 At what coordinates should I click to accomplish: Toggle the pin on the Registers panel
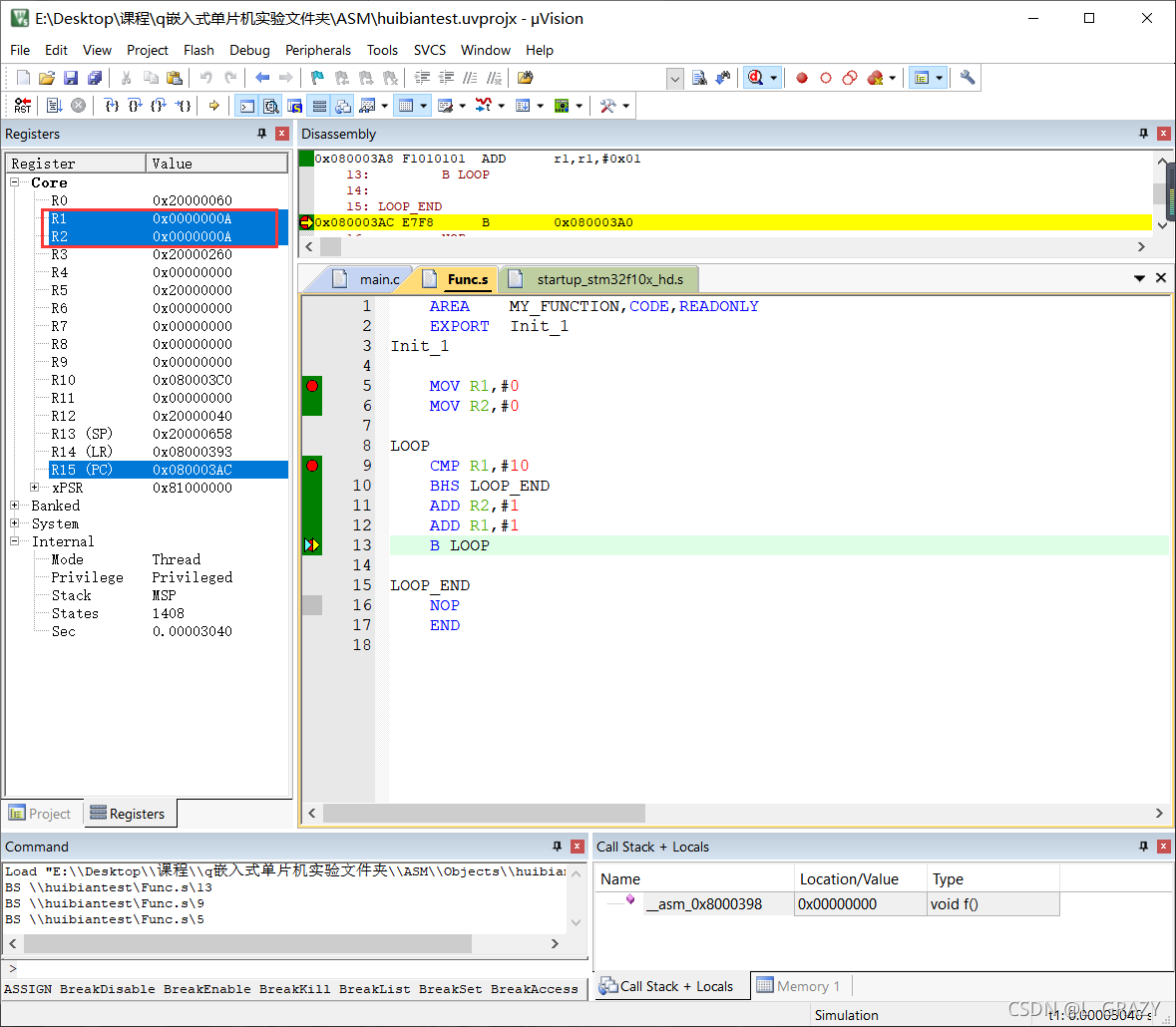click(261, 134)
